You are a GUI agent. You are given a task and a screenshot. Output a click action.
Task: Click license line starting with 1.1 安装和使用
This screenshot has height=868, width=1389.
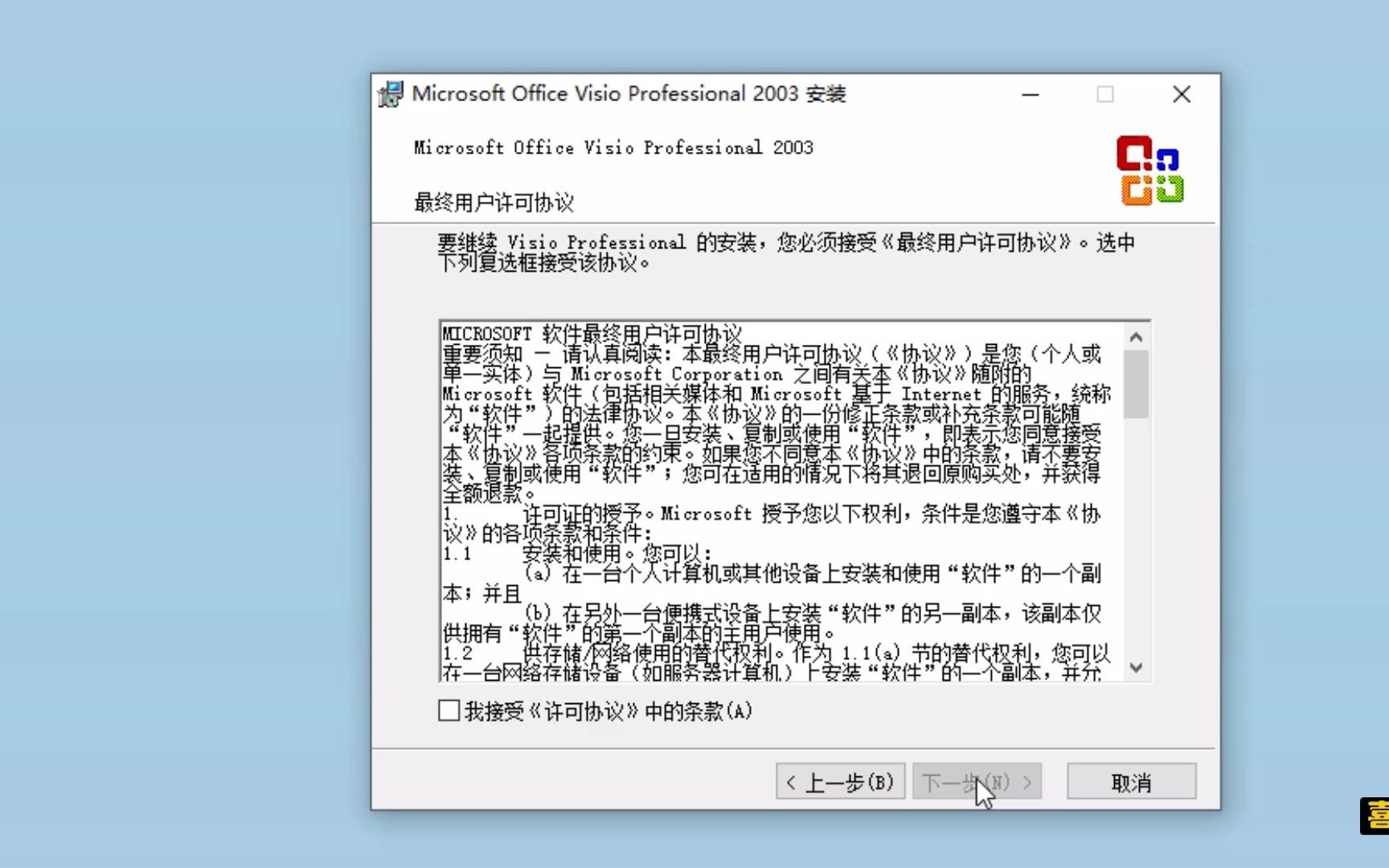(577, 554)
